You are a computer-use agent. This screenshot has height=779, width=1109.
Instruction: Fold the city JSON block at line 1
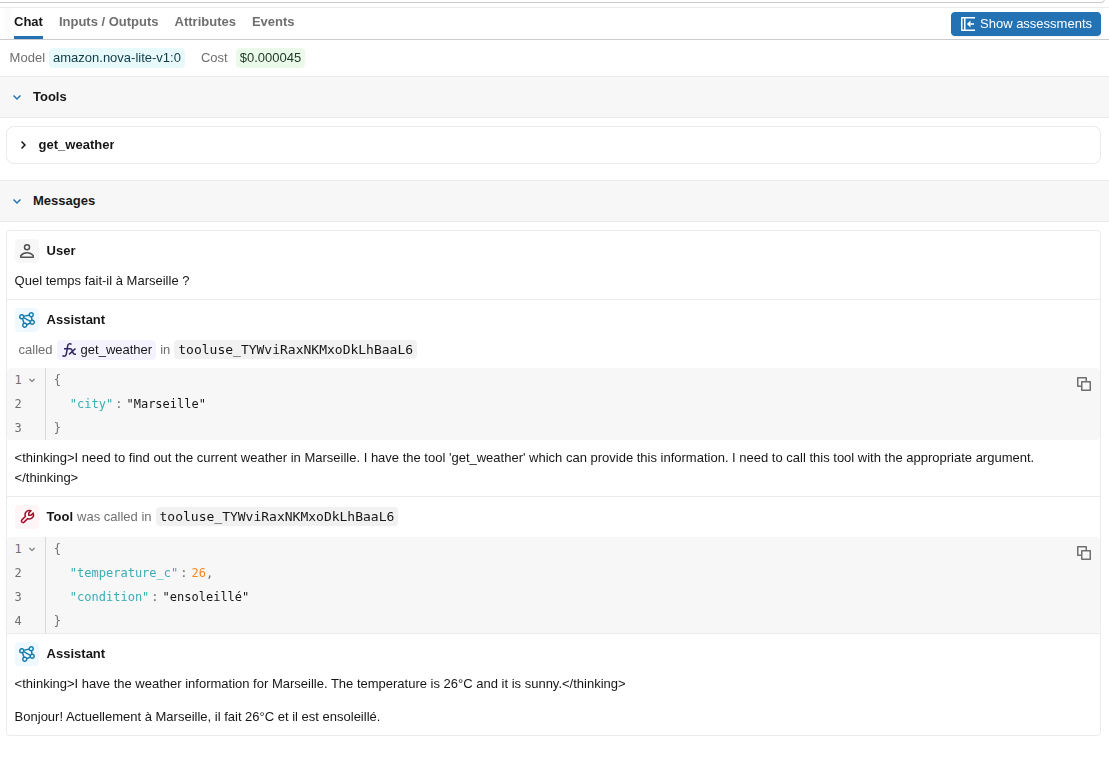32,381
